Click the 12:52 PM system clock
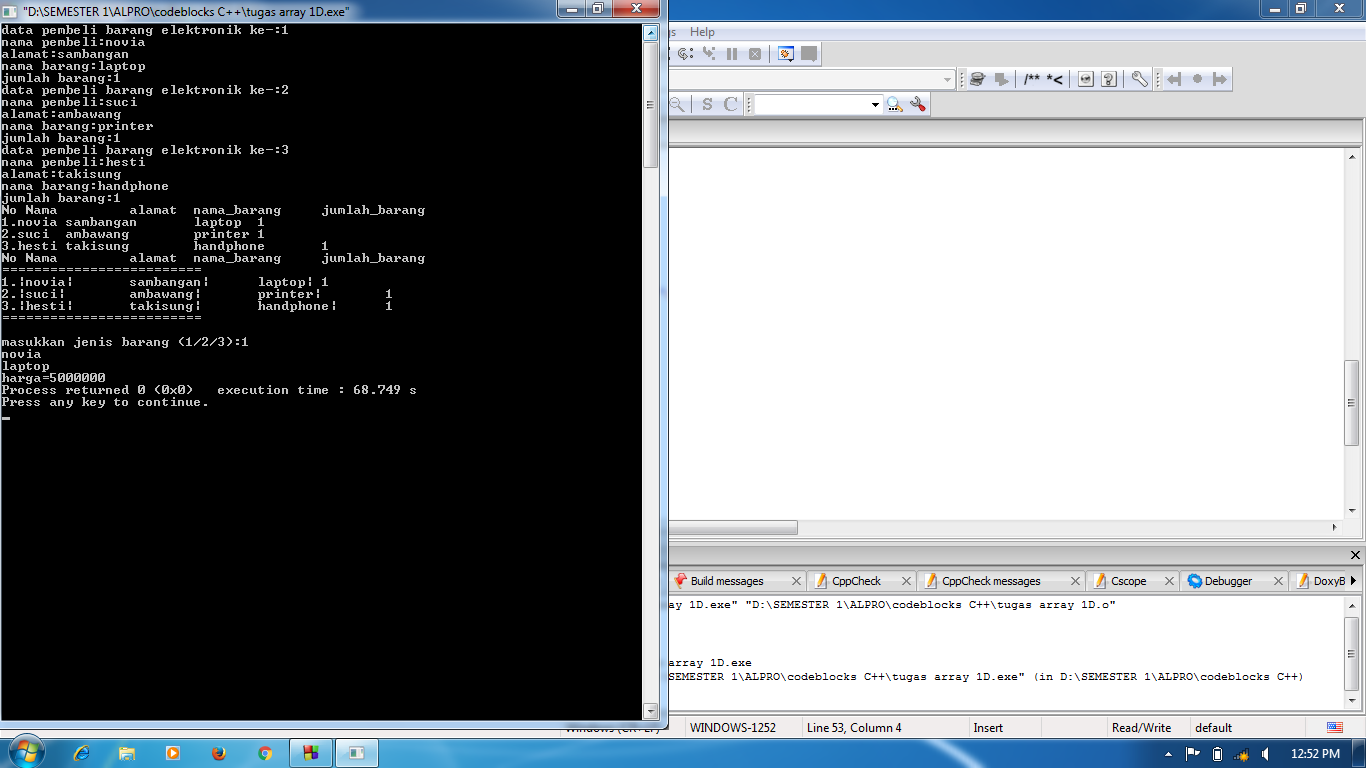The height and width of the screenshot is (768, 1366). click(x=1315, y=753)
